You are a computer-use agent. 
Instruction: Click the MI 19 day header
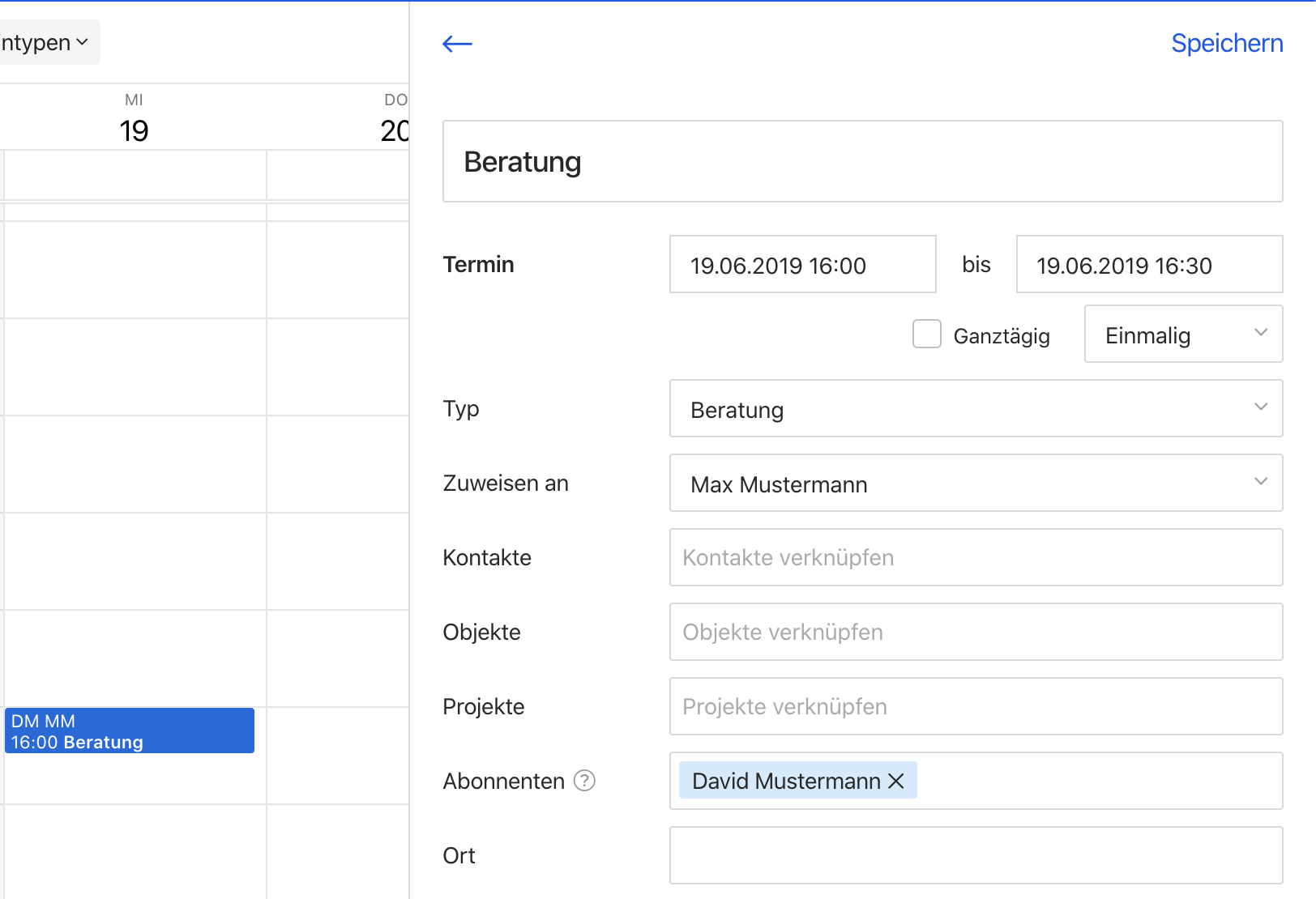click(x=134, y=120)
